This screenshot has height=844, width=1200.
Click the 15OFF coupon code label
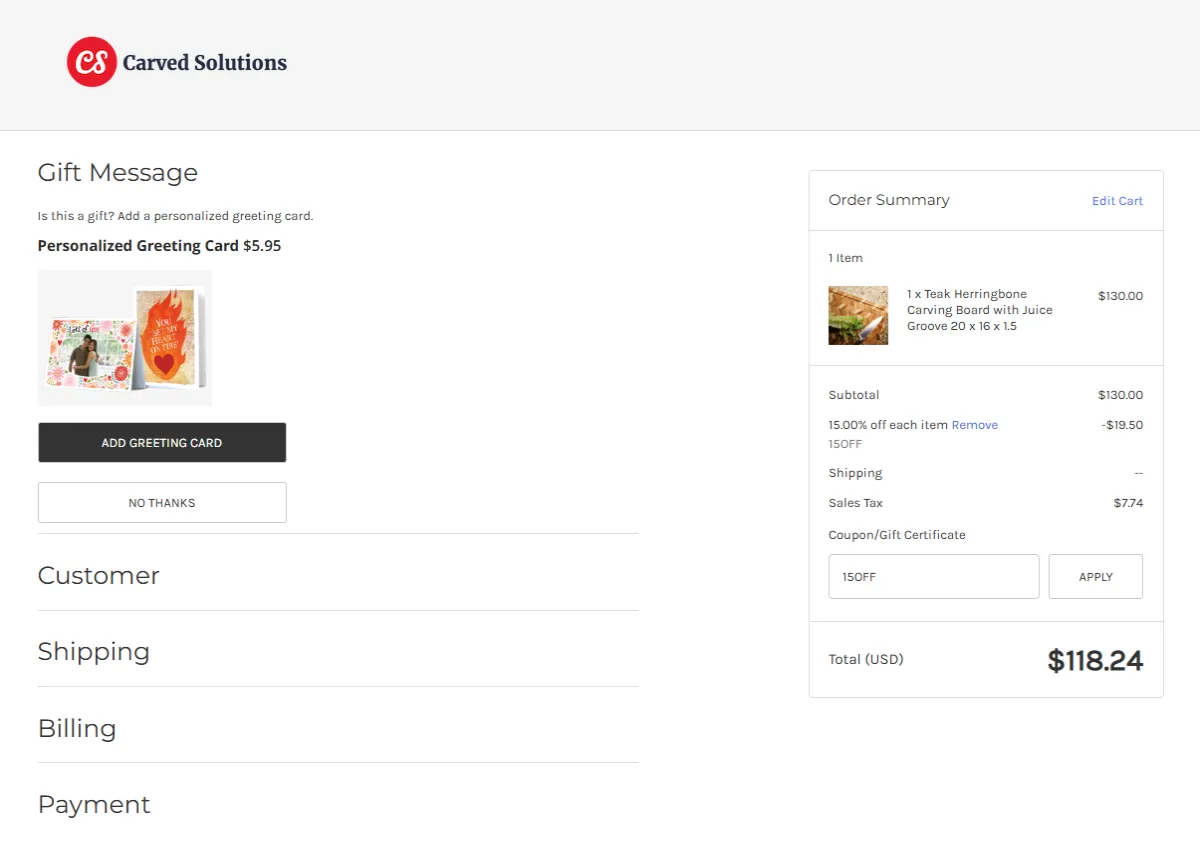pos(845,444)
